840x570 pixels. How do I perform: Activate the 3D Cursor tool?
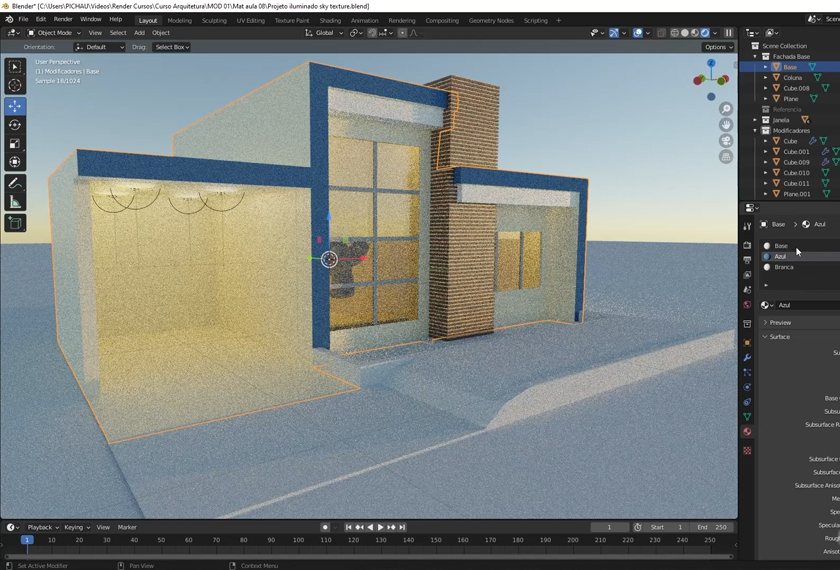pyautogui.click(x=15, y=86)
